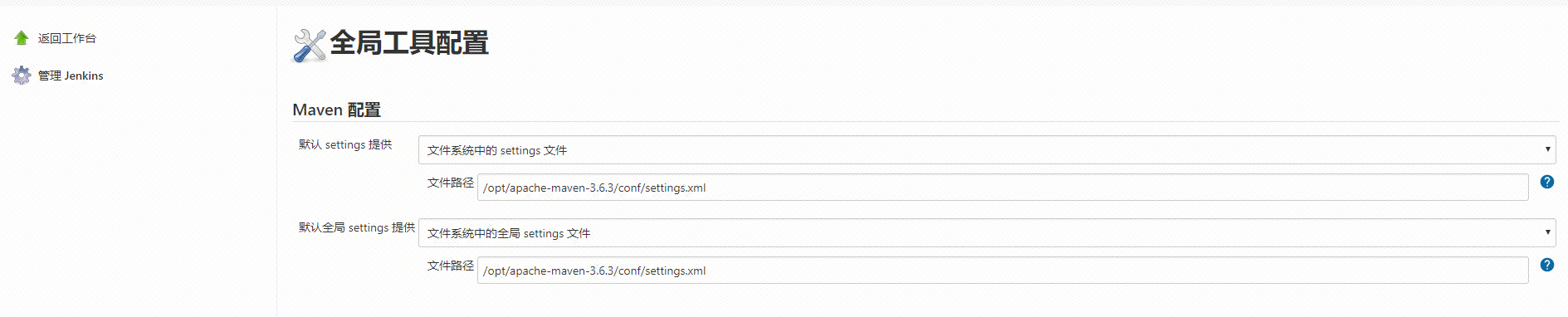
Task: Click the wrench and screwdriver tools icon
Action: pyautogui.click(x=310, y=45)
